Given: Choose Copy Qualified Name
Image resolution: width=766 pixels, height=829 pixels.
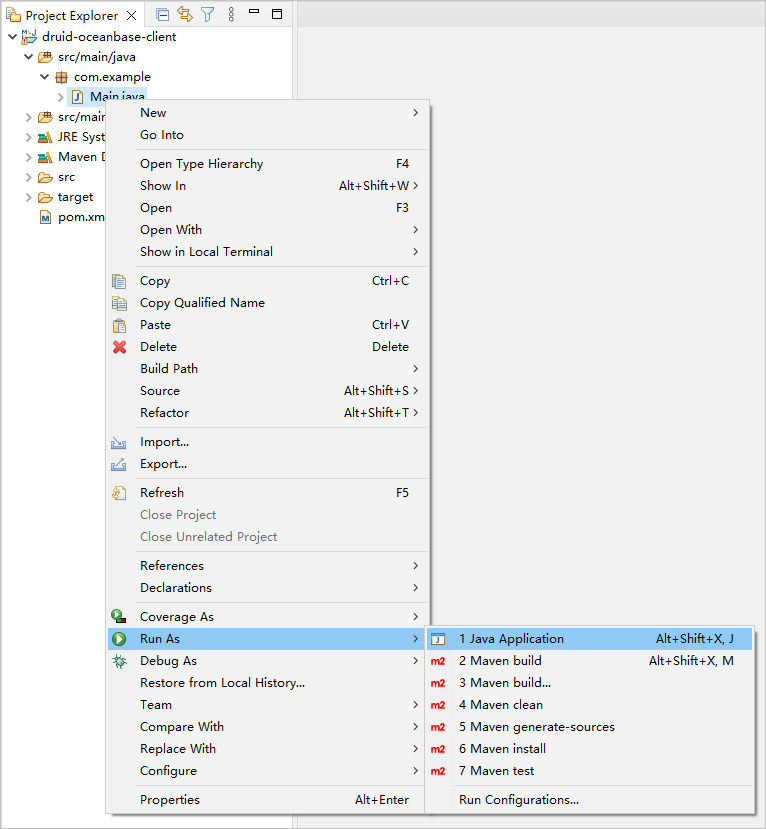Looking at the screenshot, I should point(202,303).
